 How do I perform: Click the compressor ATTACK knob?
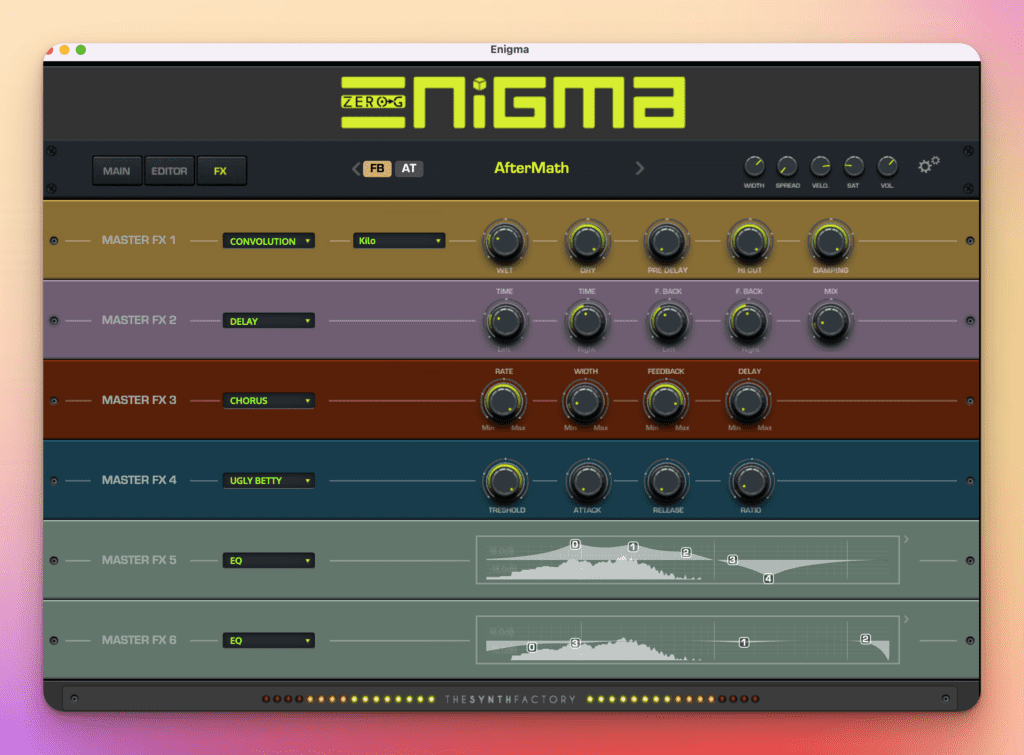(x=587, y=482)
